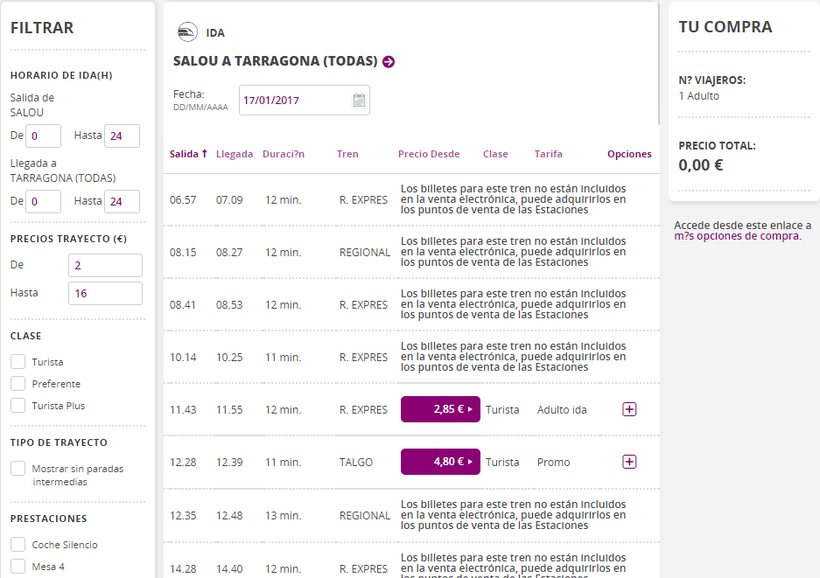The height and width of the screenshot is (578, 820).
Task: Tick the Preferente class checkbox
Action: 18,384
